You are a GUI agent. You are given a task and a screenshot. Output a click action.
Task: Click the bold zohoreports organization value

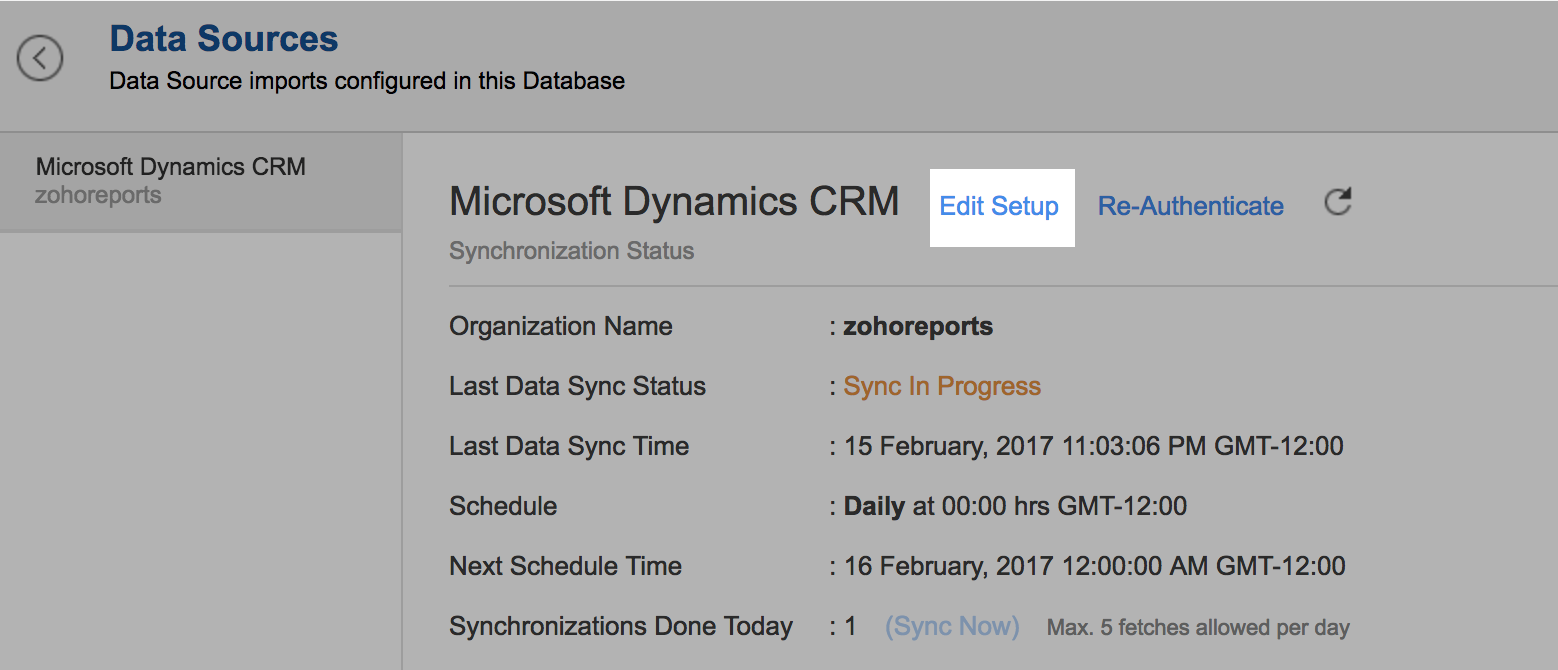tap(918, 327)
